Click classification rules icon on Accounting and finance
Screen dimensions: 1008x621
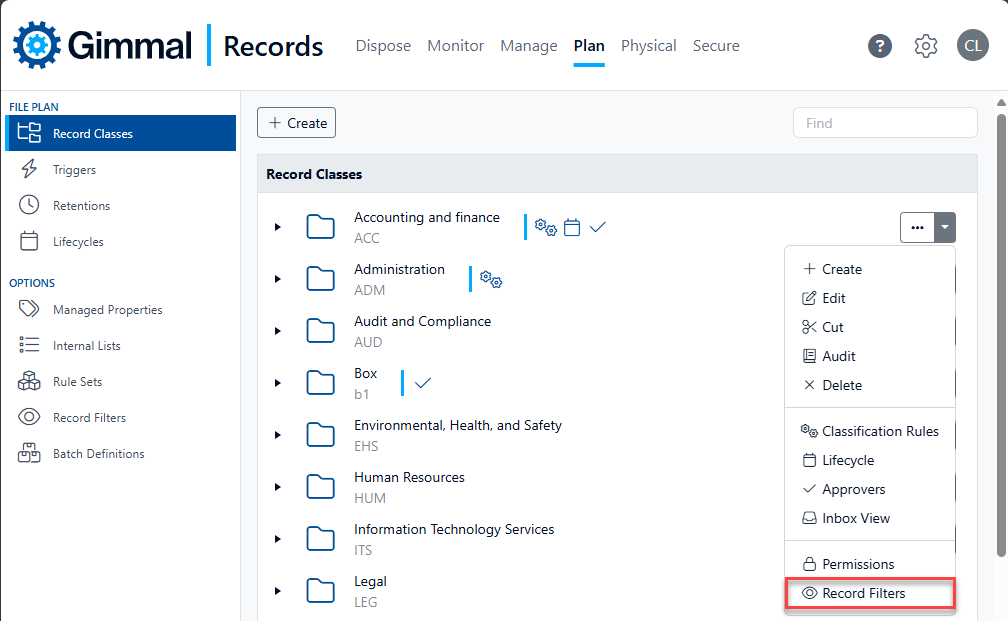point(546,227)
